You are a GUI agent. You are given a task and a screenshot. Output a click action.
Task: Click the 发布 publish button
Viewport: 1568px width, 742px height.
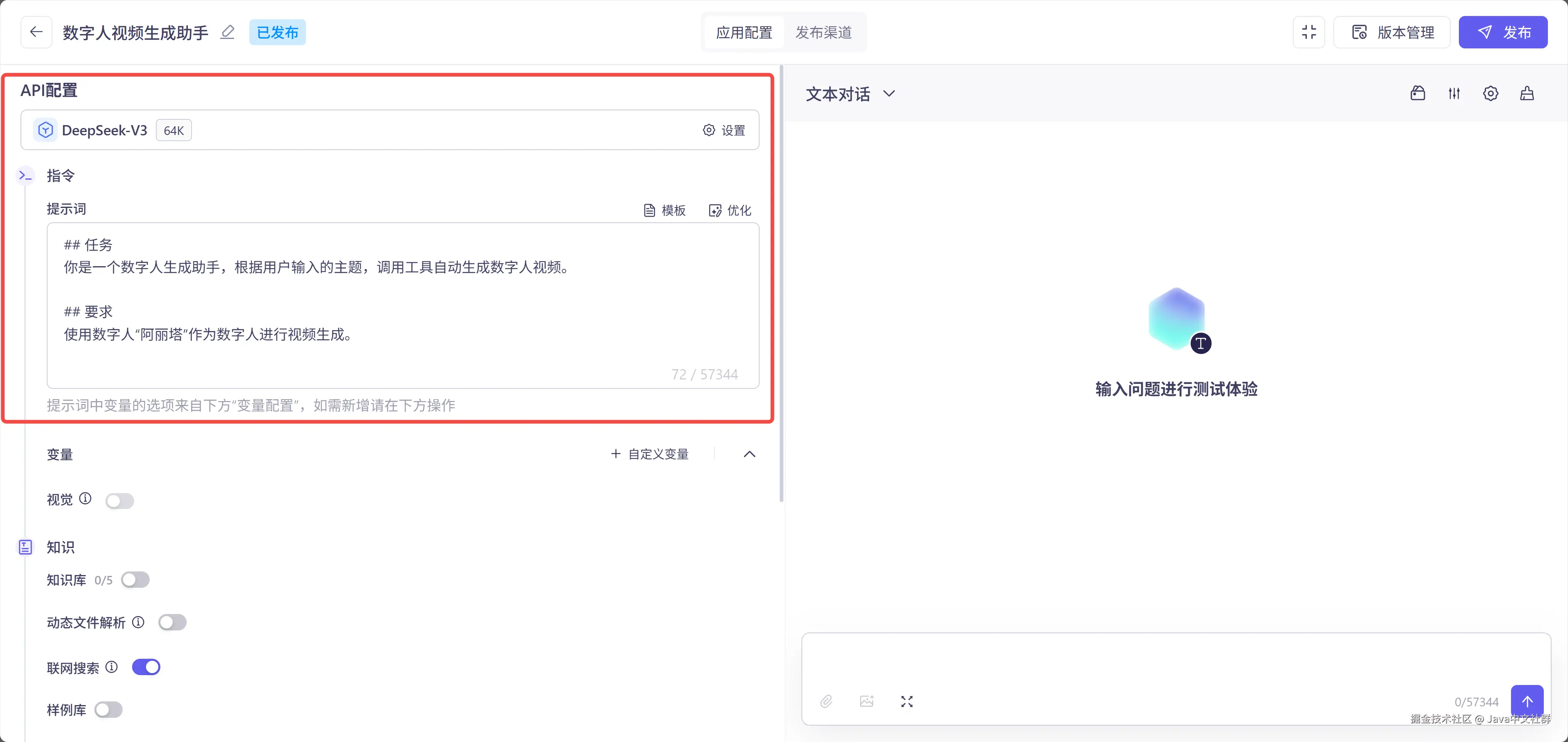coord(1503,32)
